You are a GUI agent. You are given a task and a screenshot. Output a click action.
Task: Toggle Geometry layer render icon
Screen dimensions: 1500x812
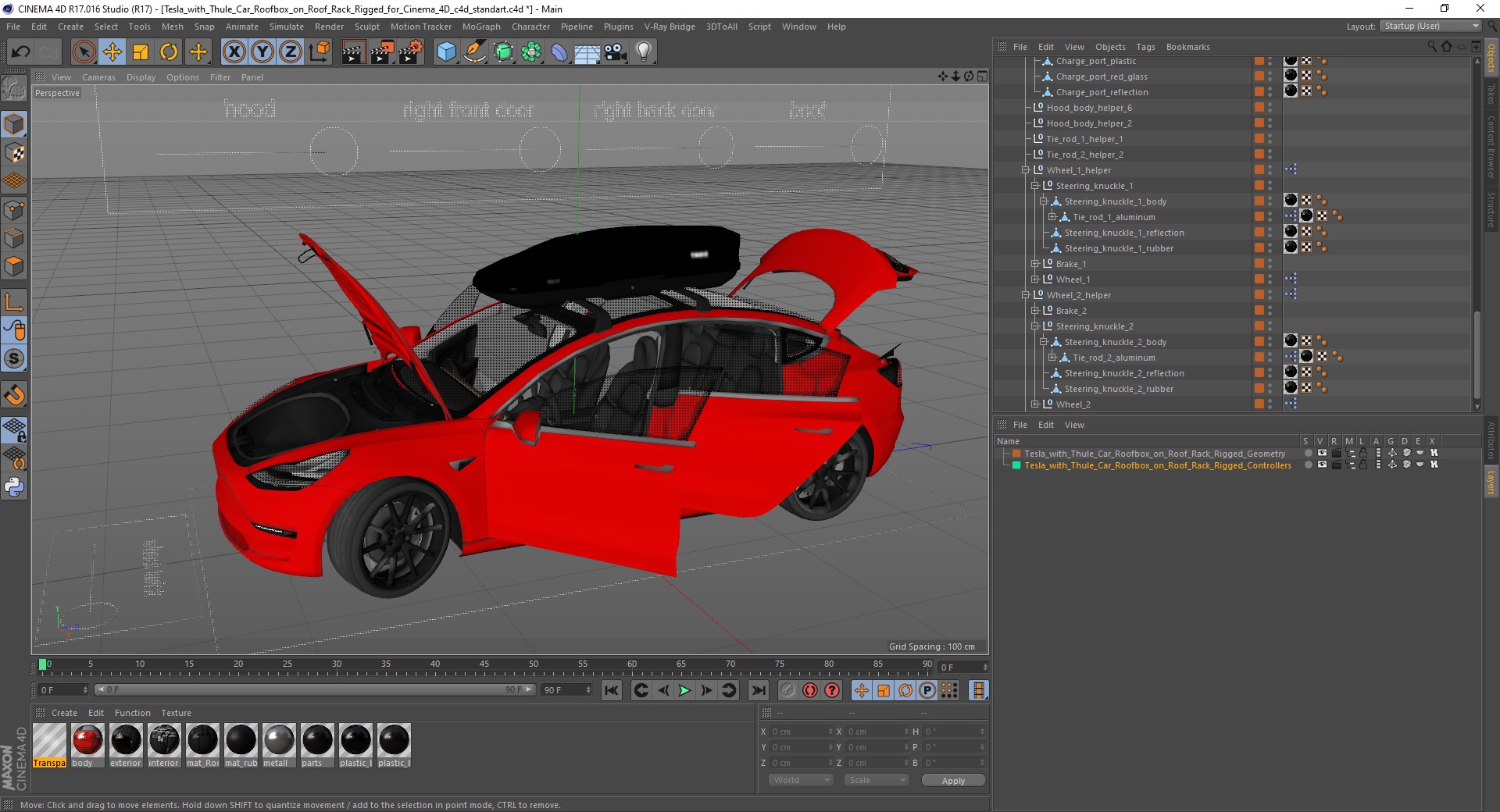click(1336, 453)
